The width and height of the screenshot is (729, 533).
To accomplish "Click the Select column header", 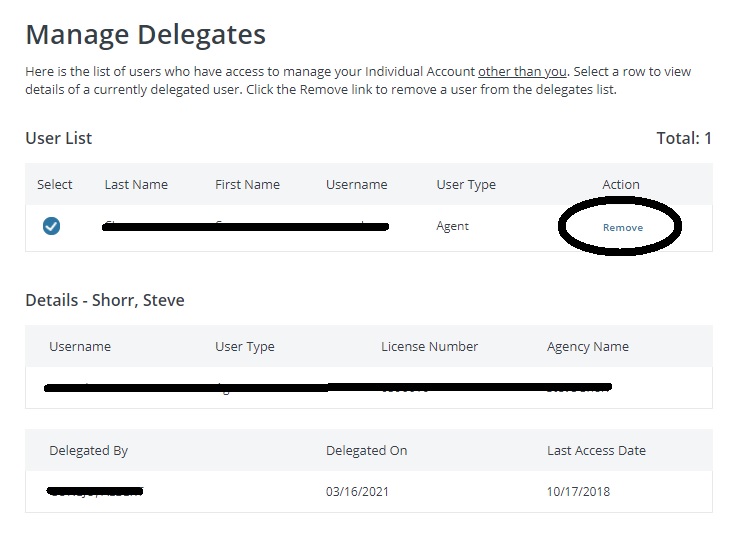I will pyautogui.click(x=54, y=185).
